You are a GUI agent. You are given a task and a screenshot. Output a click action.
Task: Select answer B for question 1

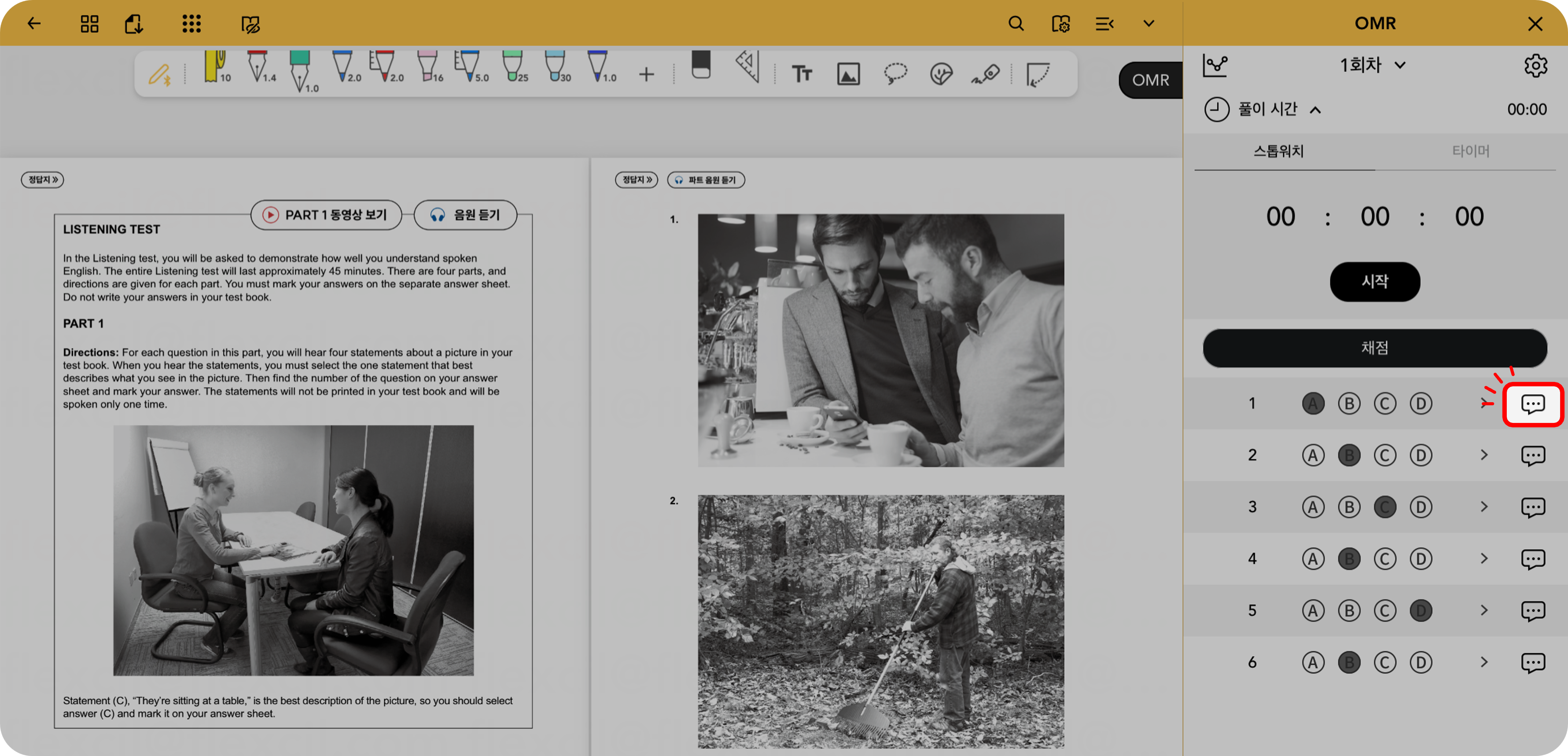coord(1349,404)
